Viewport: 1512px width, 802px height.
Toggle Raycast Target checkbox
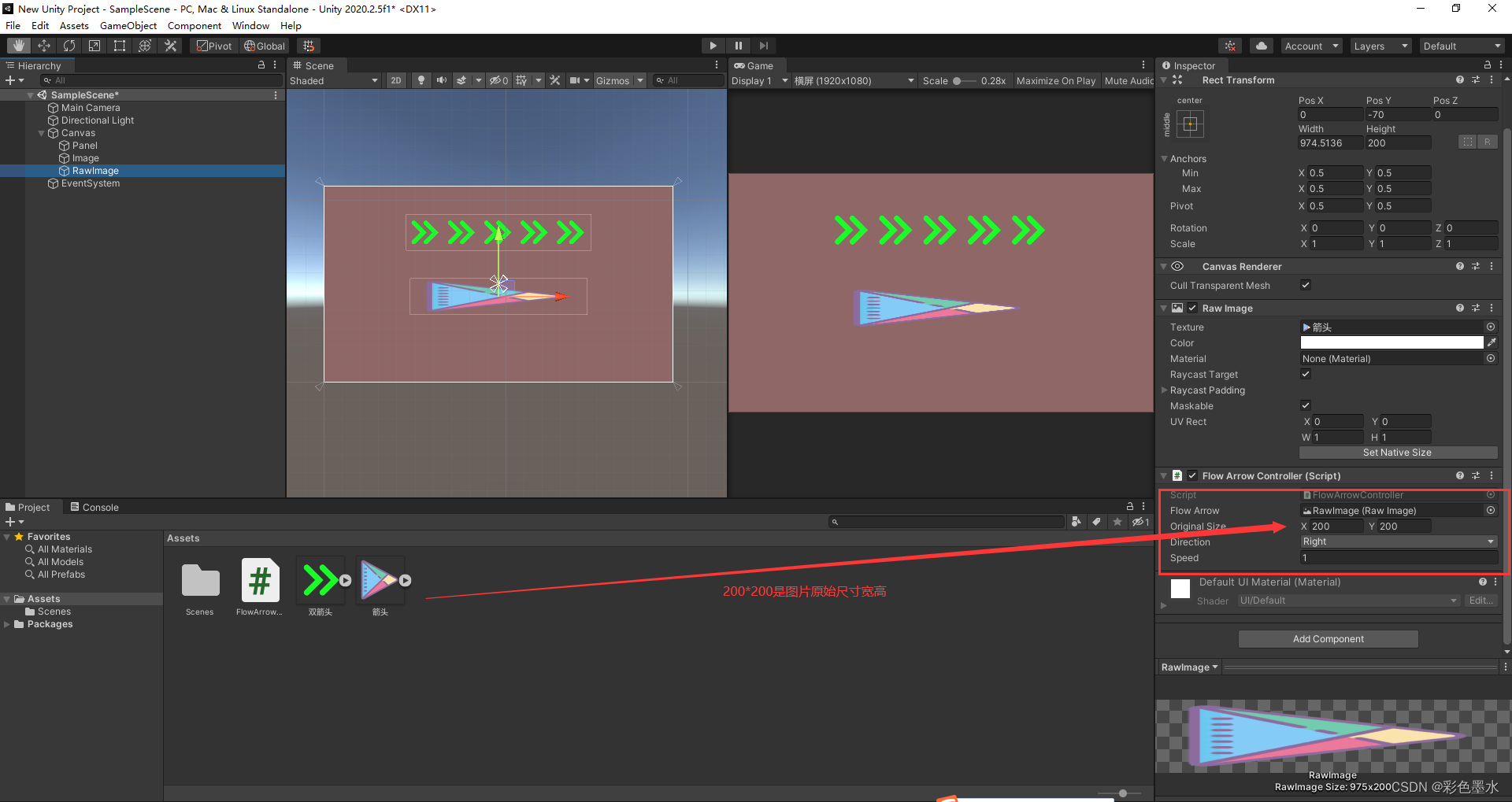pyautogui.click(x=1306, y=374)
